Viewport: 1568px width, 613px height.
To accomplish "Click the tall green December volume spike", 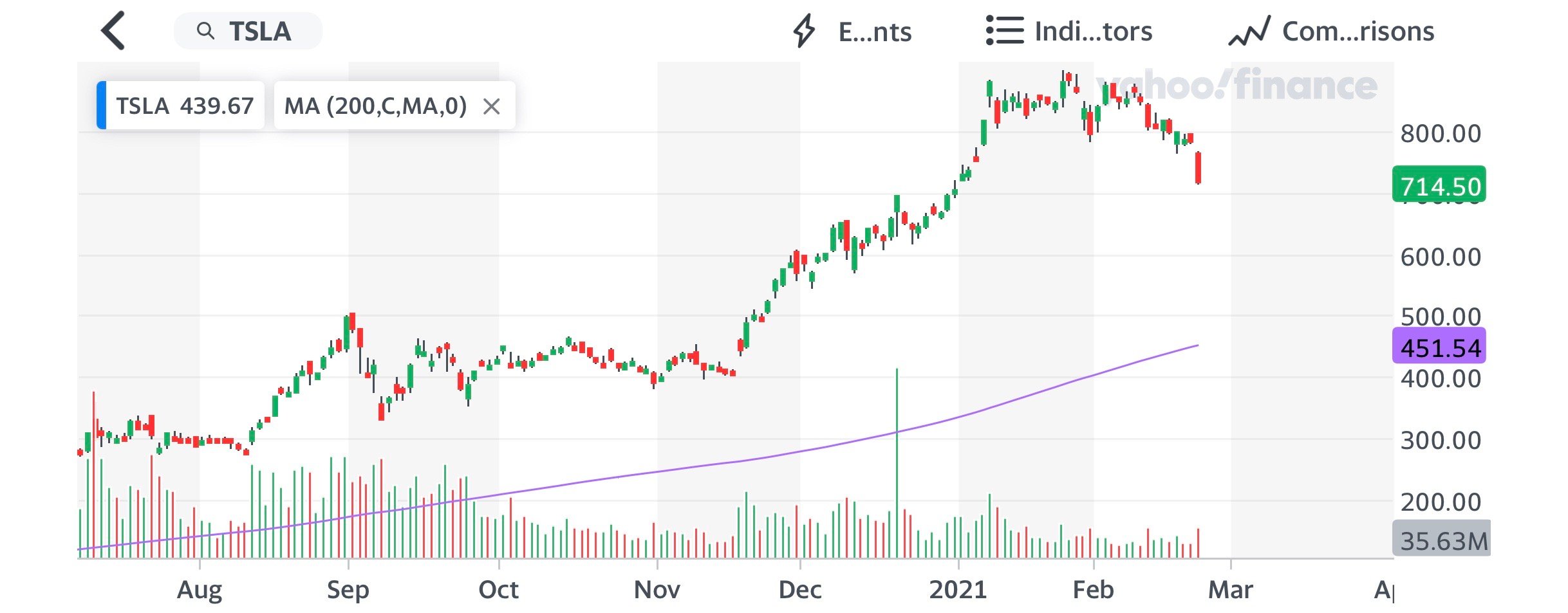I will (x=897, y=462).
